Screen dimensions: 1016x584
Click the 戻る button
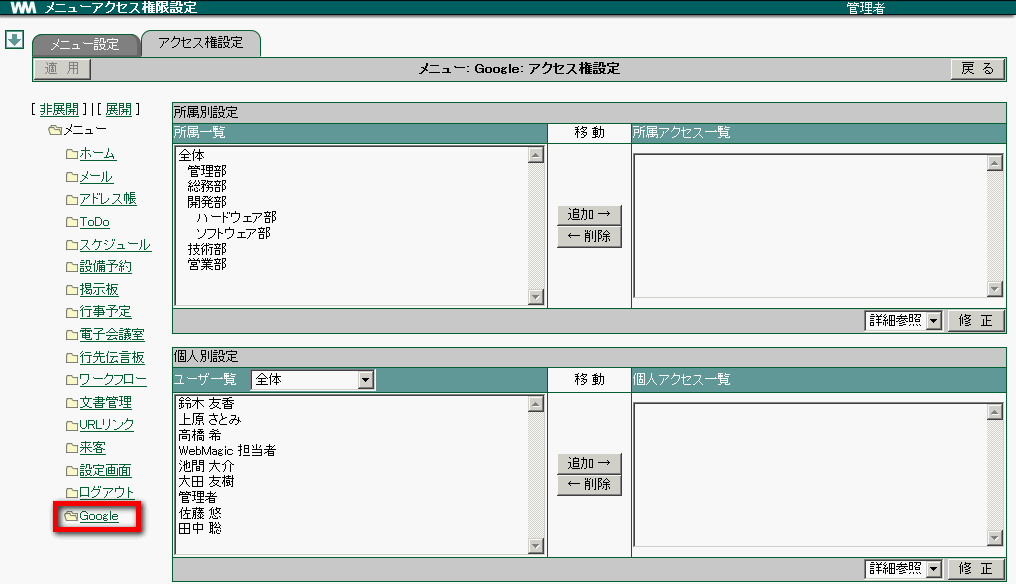[978, 69]
